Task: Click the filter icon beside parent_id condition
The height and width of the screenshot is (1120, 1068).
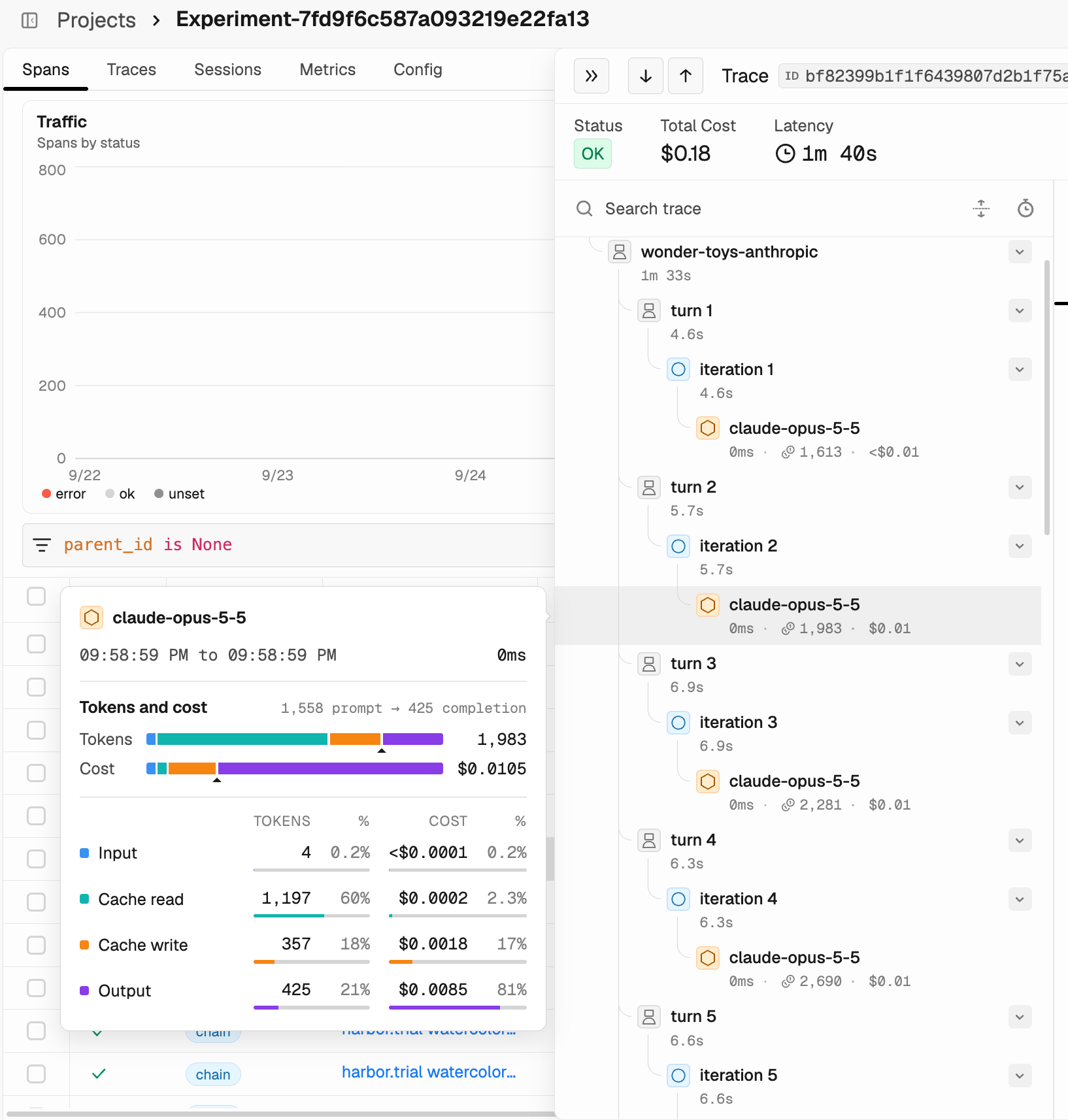Action: coord(42,545)
